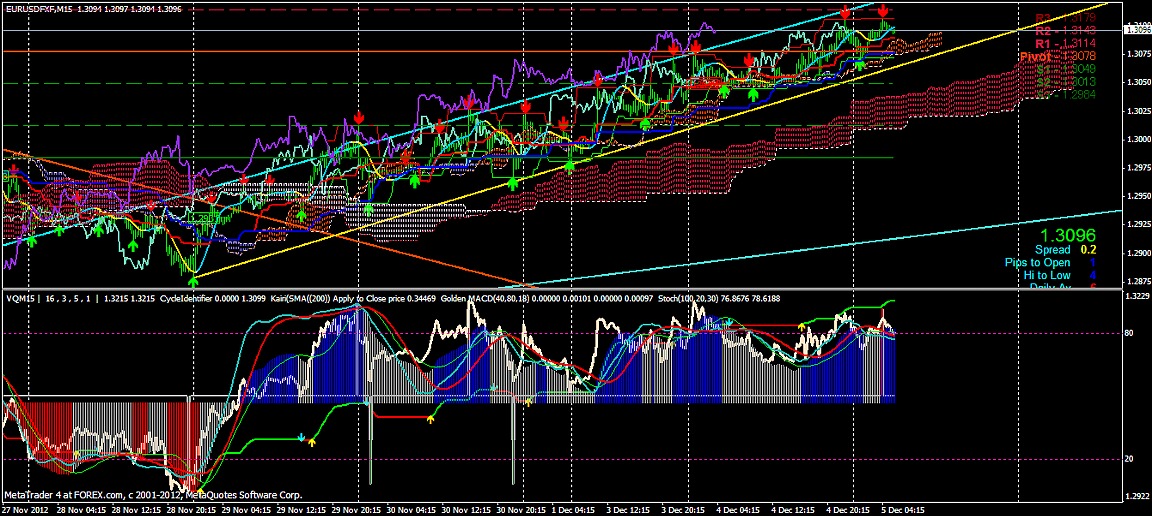
Task: Click the highlighted current price 1.3096 axis tag
Action: pyautogui.click(x=1137, y=30)
